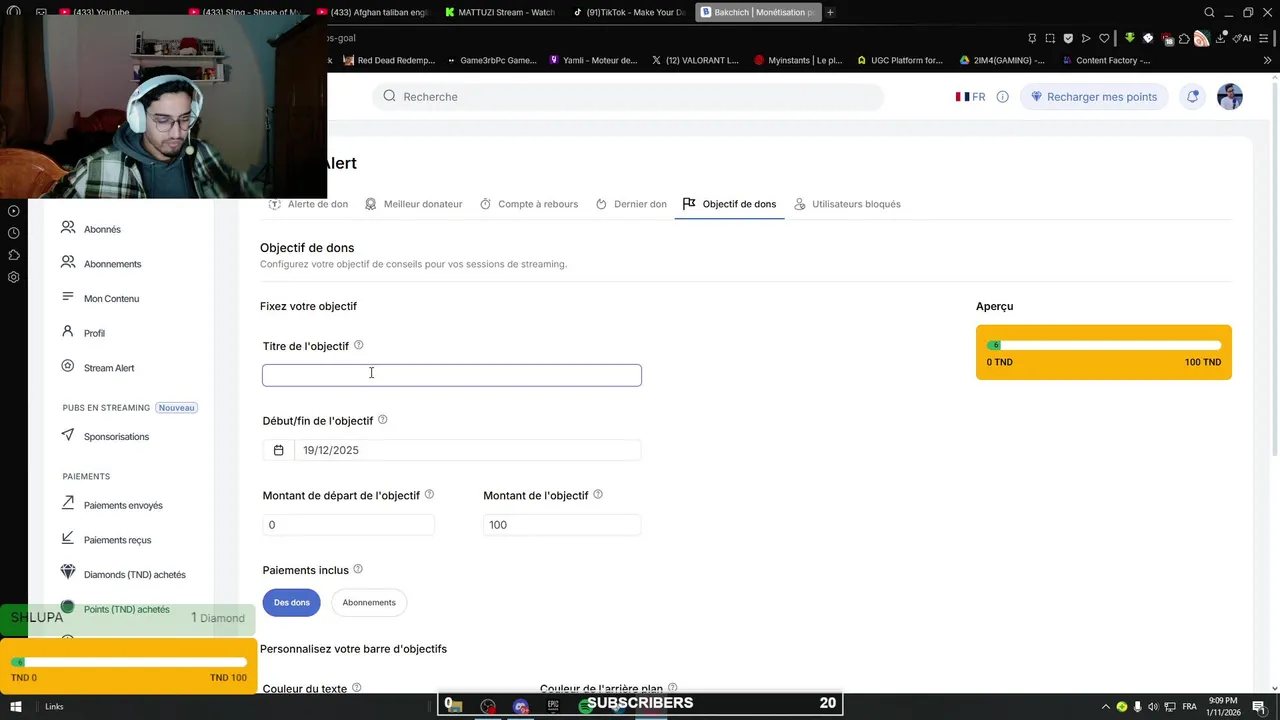Click the Sponsorisations paper-plane icon
1280x720 pixels.
(x=68, y=435)
